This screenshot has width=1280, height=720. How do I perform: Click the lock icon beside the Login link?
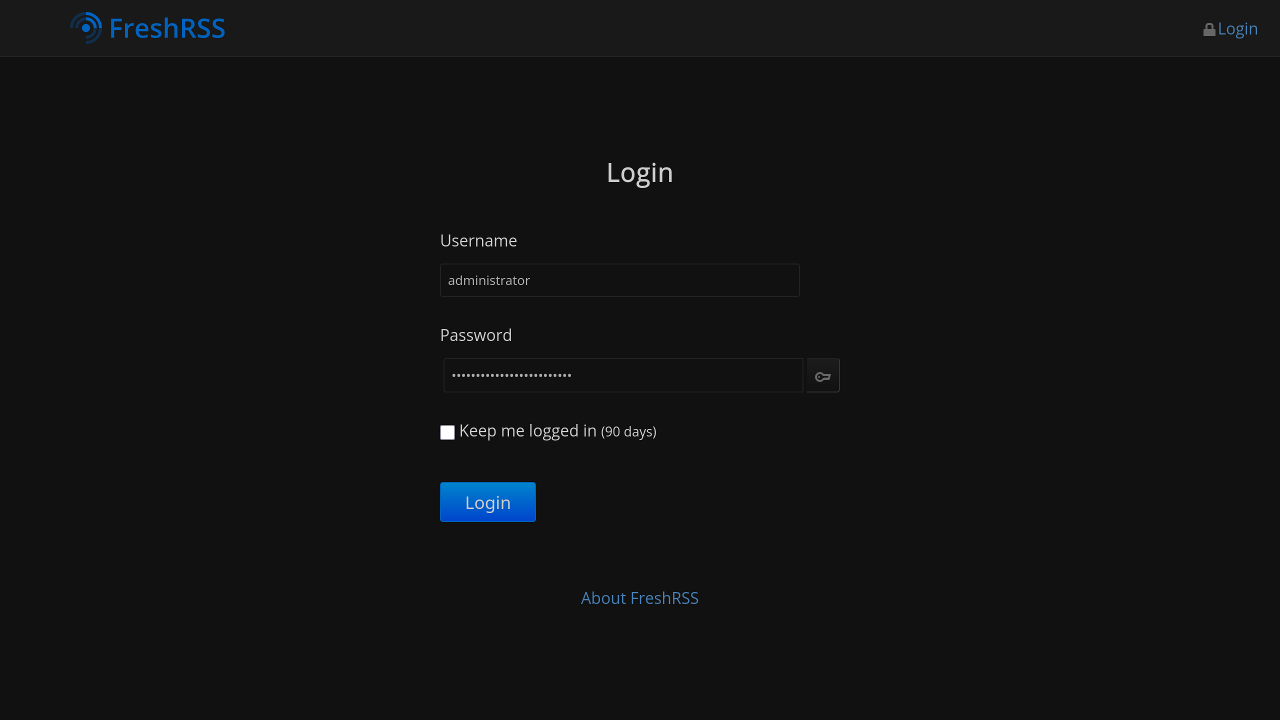point(1209,28)
